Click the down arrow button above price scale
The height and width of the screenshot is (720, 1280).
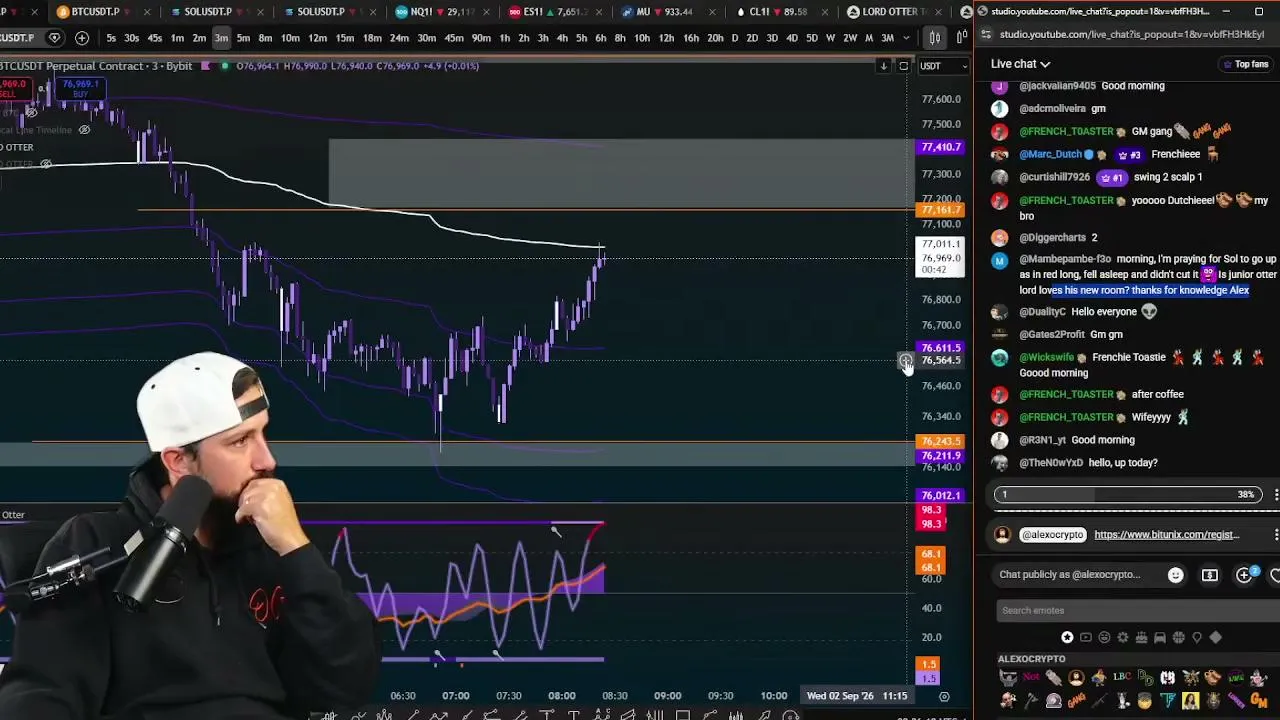click(x=884, y=66)
